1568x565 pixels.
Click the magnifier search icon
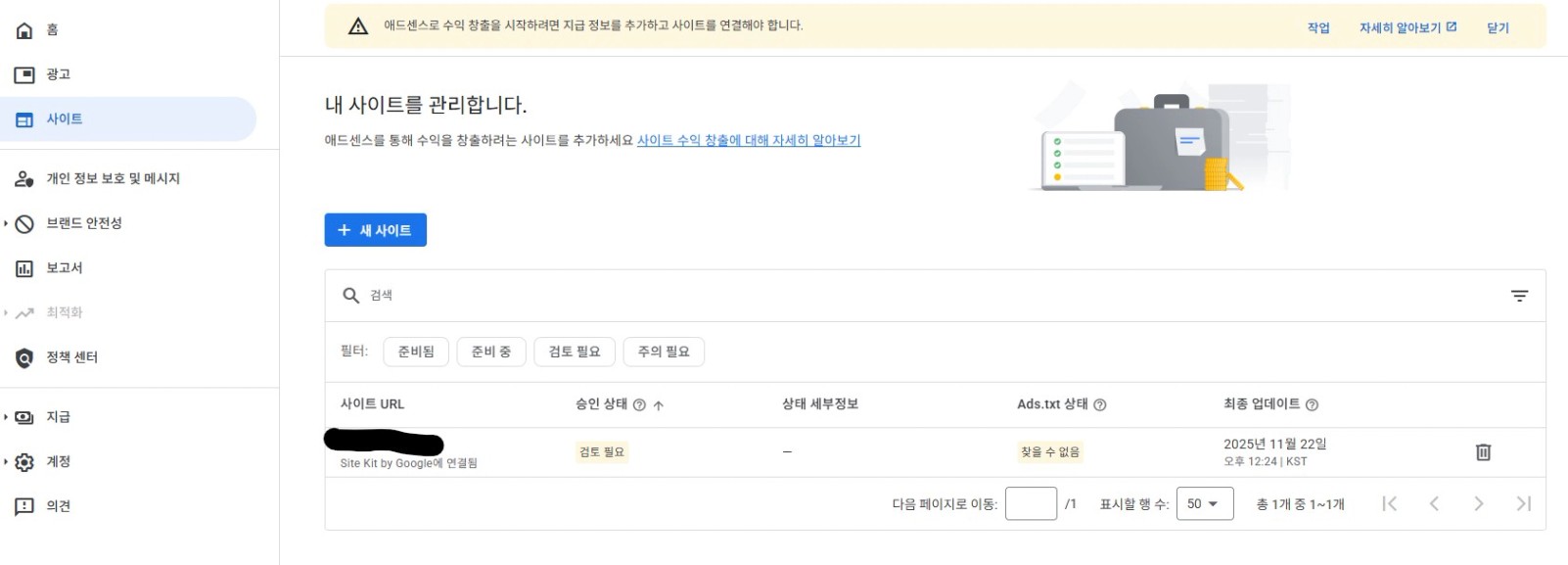point(350,296)
